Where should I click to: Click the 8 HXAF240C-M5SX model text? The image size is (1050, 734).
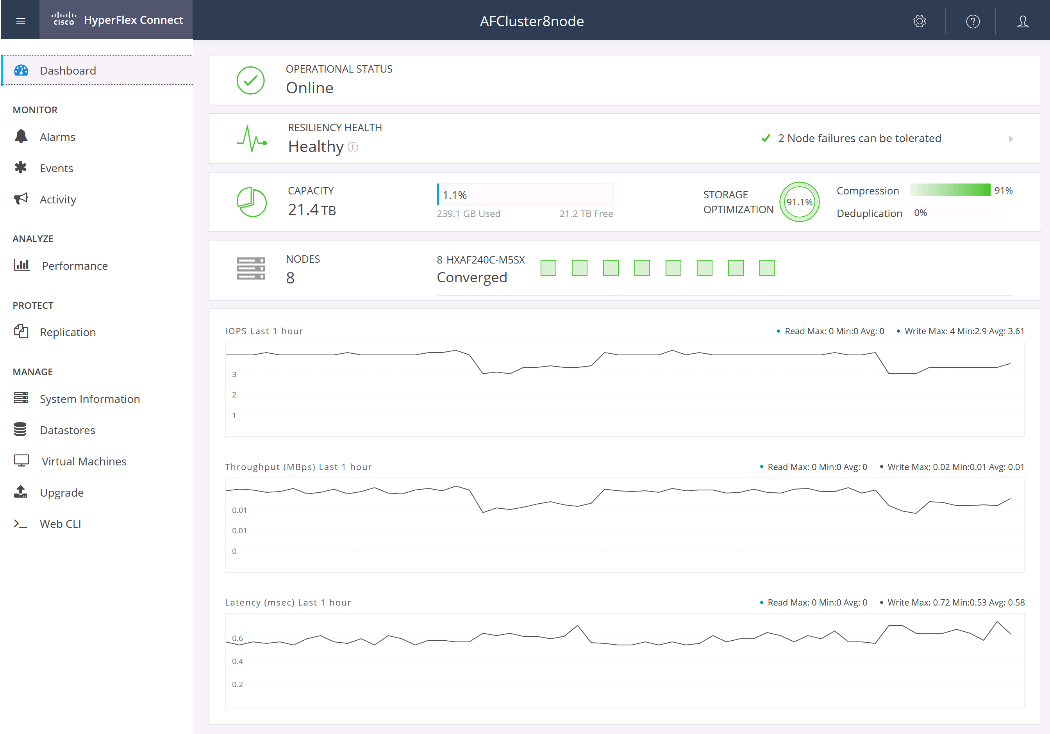(481, 260)
